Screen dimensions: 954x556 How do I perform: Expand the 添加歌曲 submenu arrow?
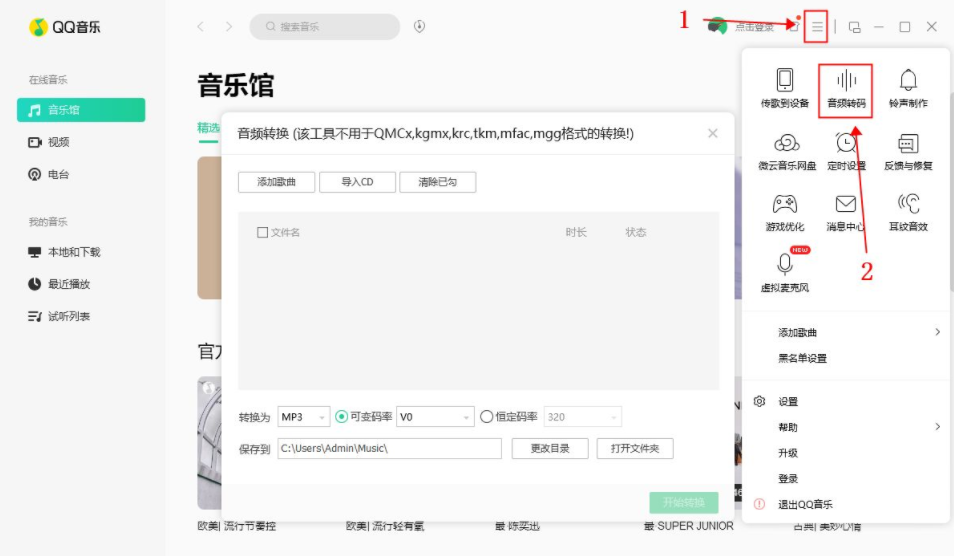point(938,332)
